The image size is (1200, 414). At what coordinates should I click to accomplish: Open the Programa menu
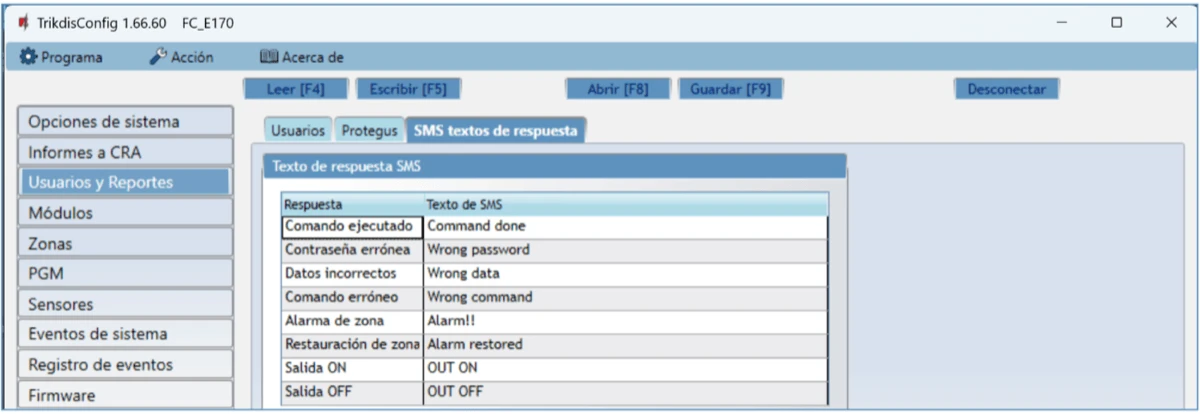coord(61,58)
